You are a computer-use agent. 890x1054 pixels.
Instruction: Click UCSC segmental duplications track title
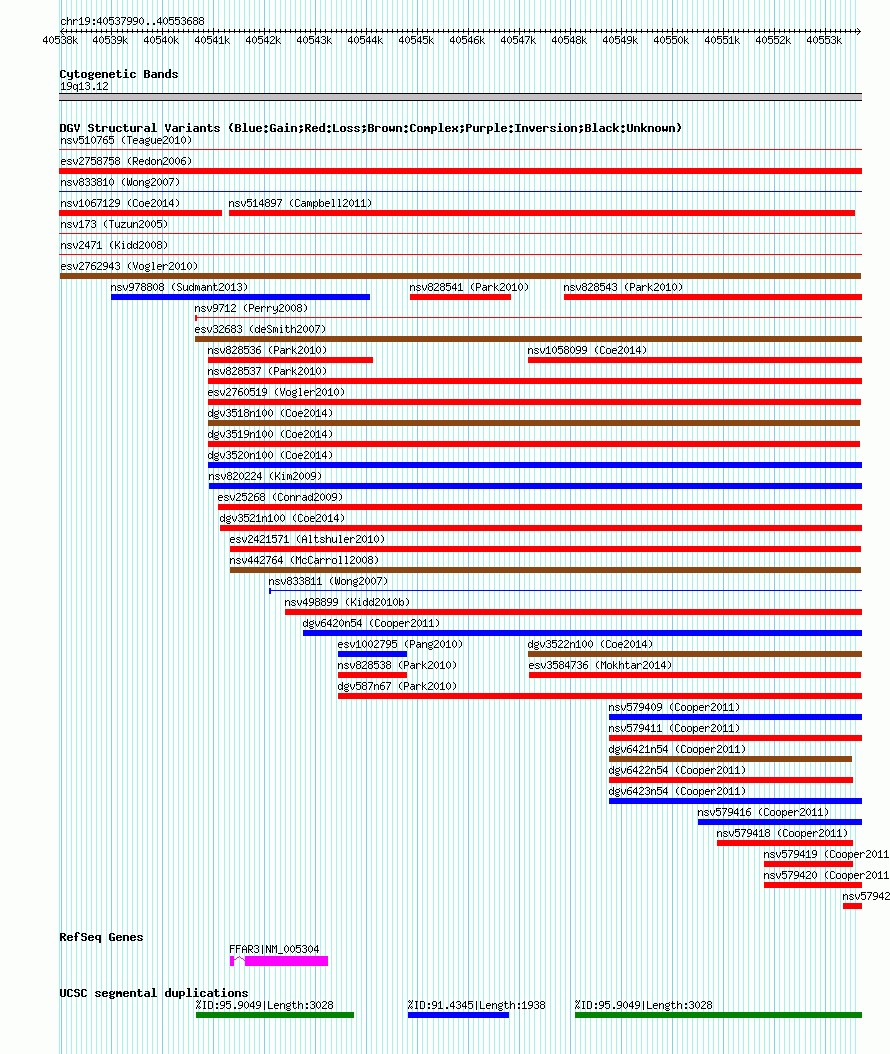[154, 993]
